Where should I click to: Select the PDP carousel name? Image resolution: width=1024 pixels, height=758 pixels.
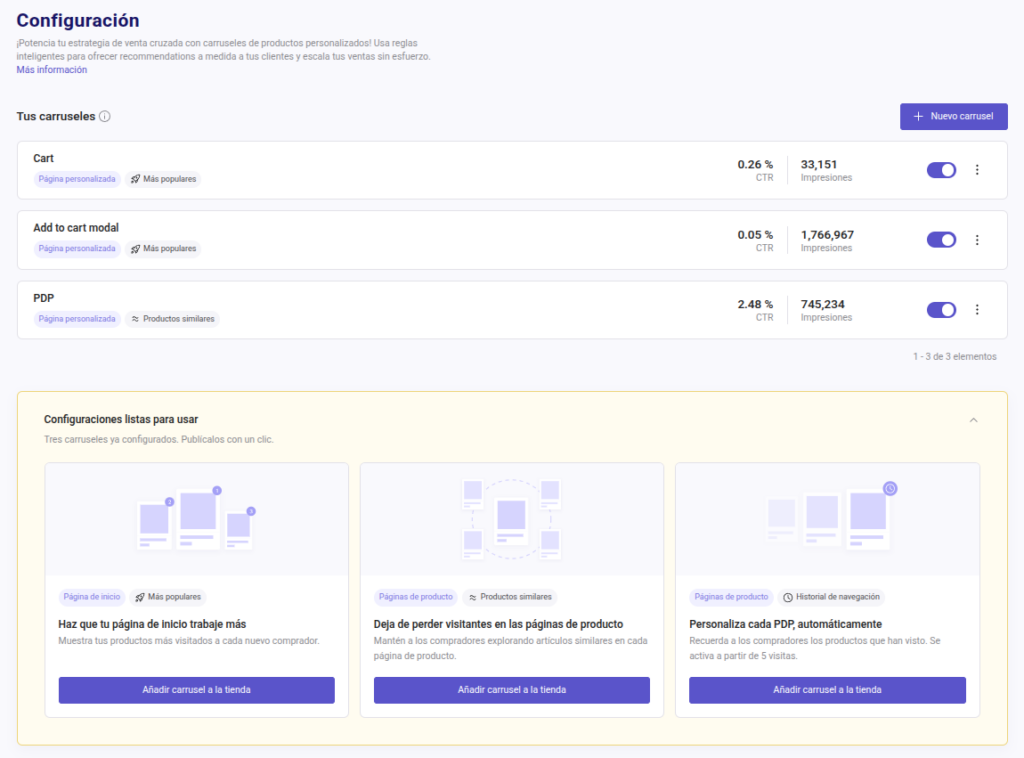(x=44, y=298)
